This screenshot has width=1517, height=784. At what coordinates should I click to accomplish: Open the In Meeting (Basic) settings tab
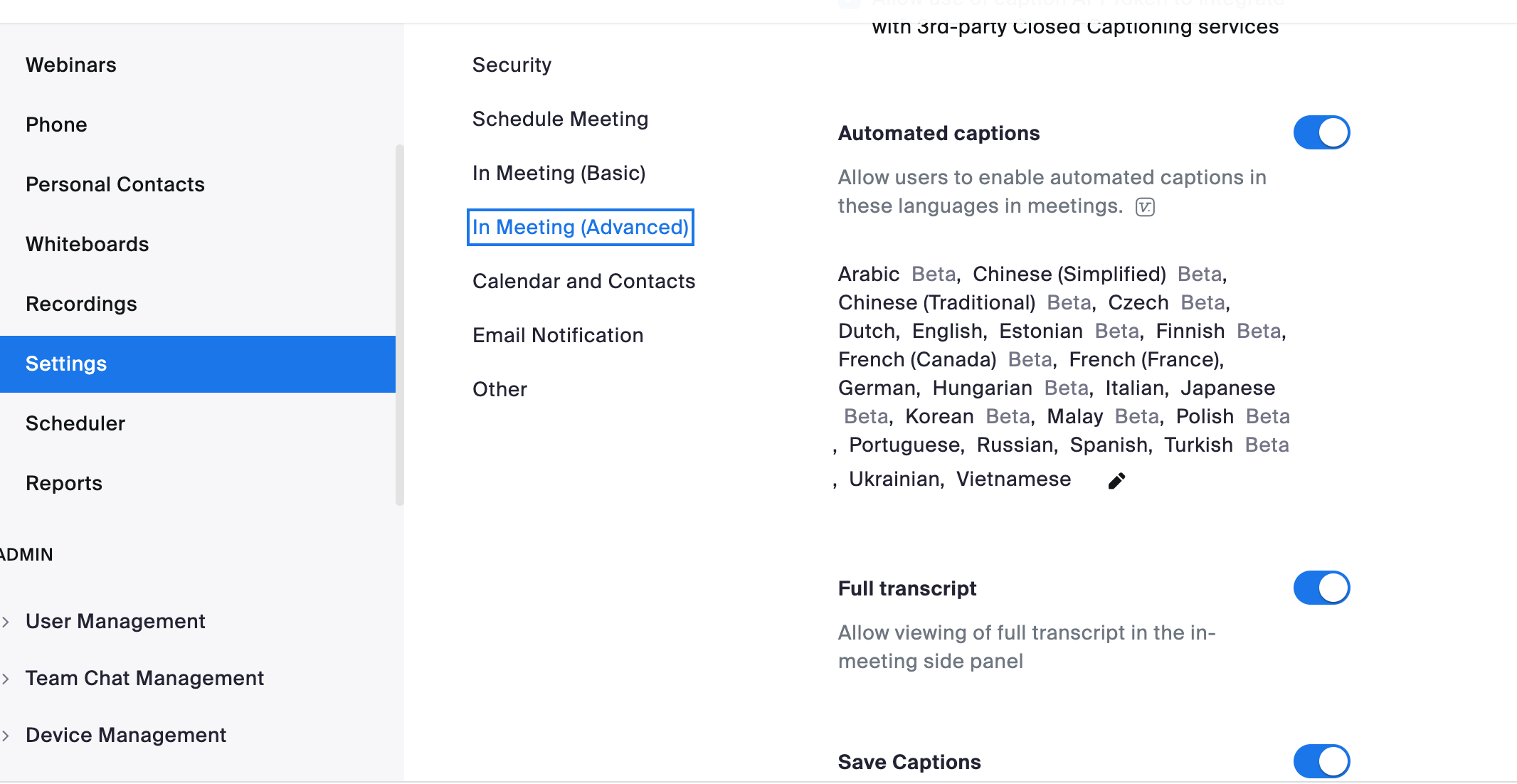coord(559,173)
